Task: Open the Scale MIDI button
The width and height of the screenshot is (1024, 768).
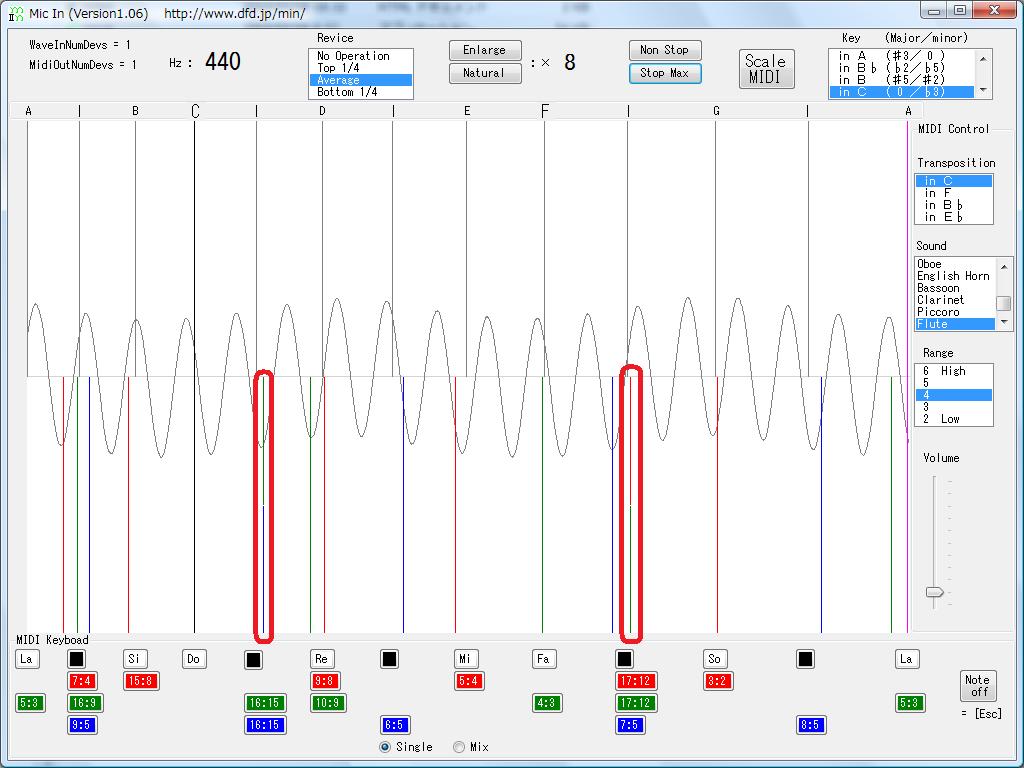Action: click(x=766, y=69)
